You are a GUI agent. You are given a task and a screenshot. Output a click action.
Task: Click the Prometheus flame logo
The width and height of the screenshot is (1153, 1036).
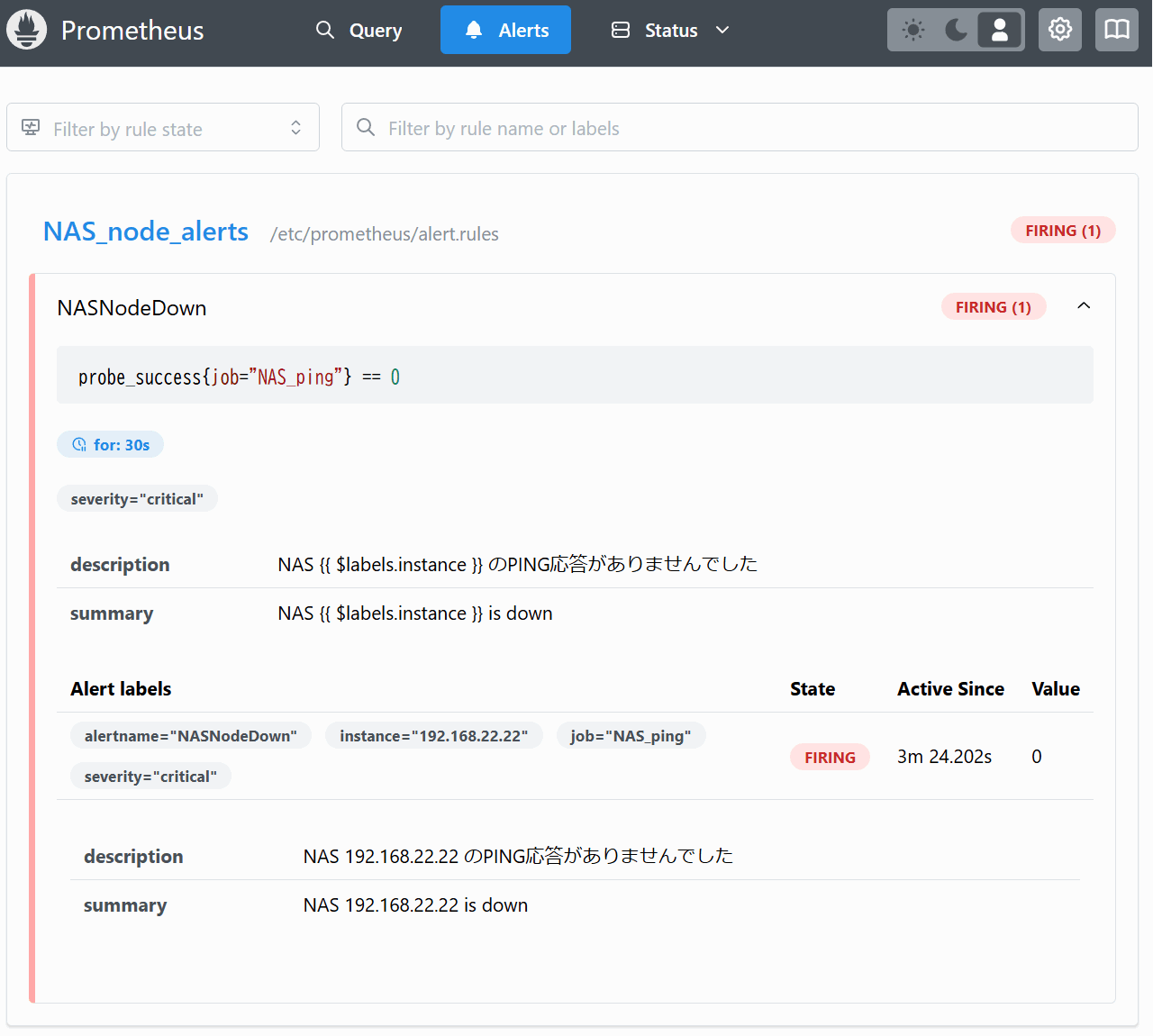27,30
